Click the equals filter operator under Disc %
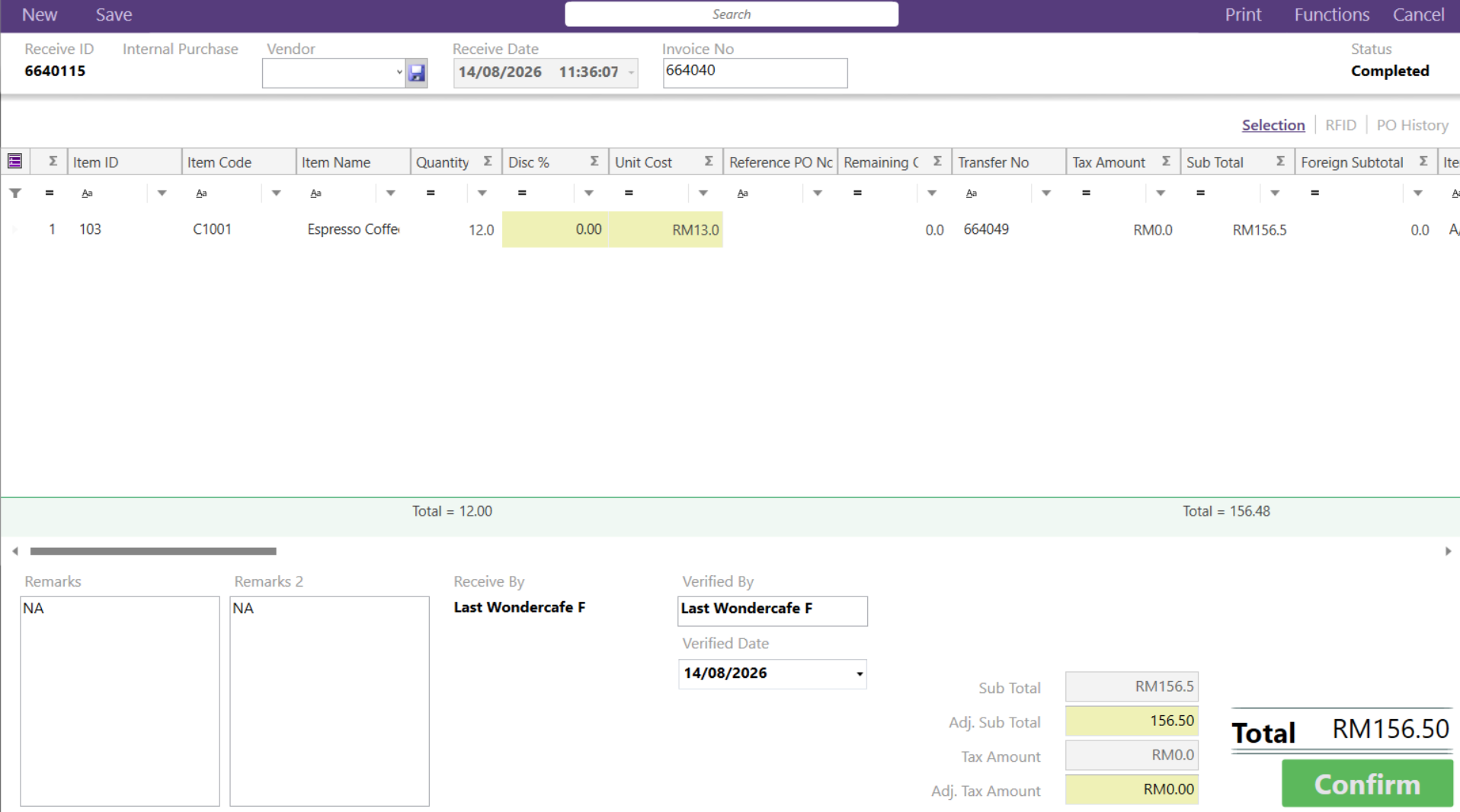 click(x=522, y=193)
